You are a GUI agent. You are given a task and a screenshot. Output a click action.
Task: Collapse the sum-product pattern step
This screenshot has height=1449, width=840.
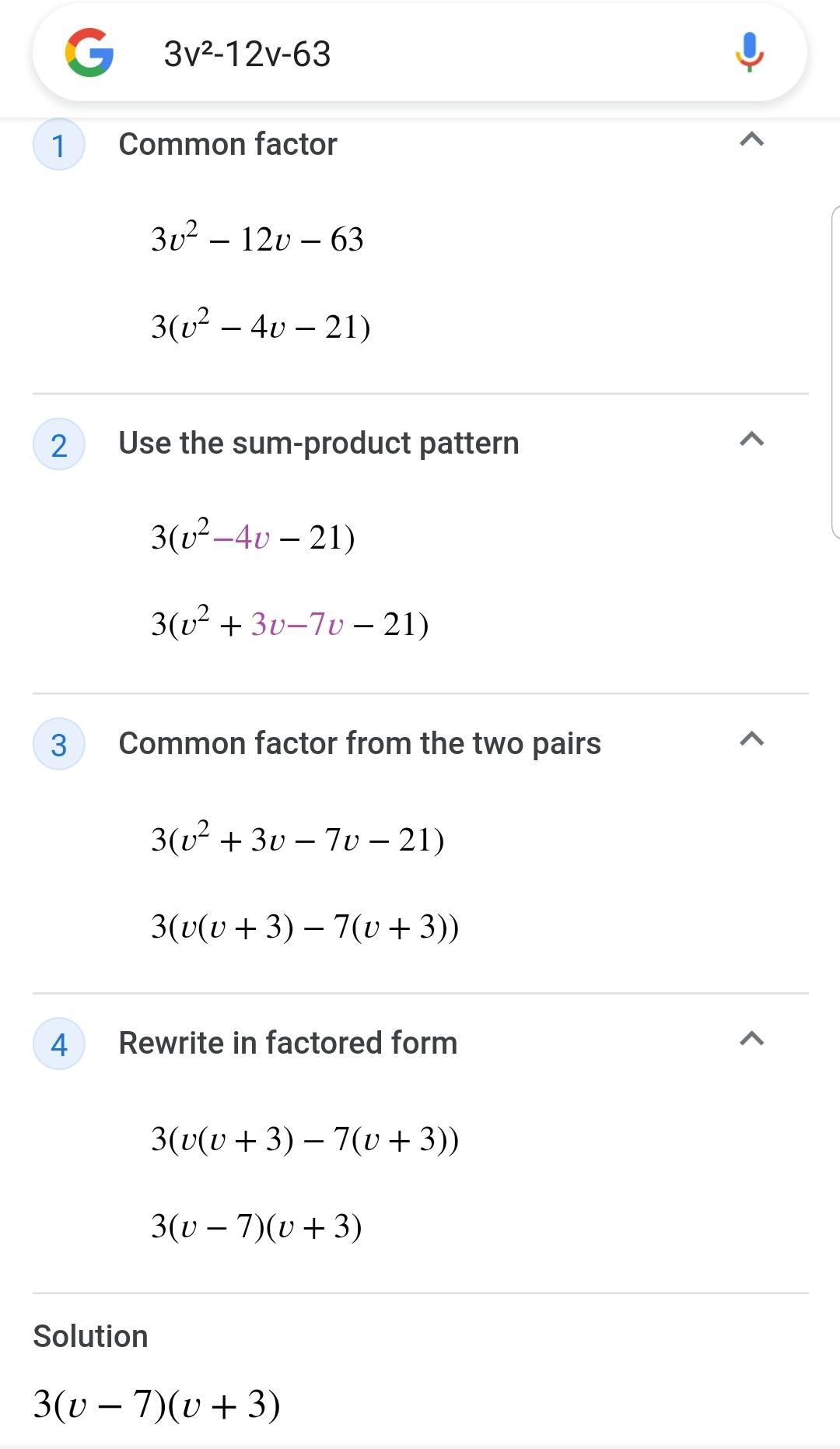(751, 440)
